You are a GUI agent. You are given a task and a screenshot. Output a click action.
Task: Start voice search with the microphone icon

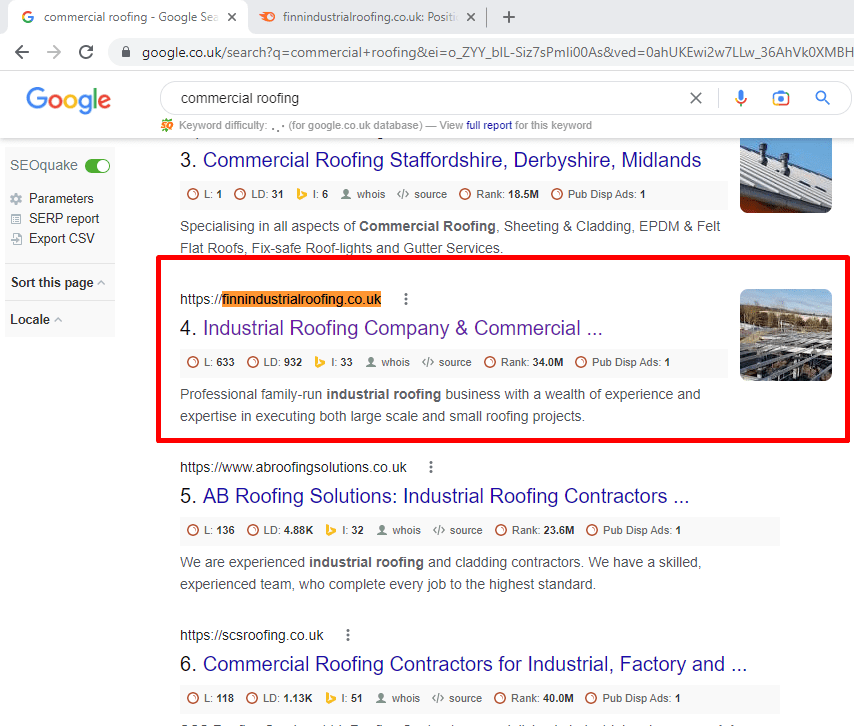click(x=741, y=98)
